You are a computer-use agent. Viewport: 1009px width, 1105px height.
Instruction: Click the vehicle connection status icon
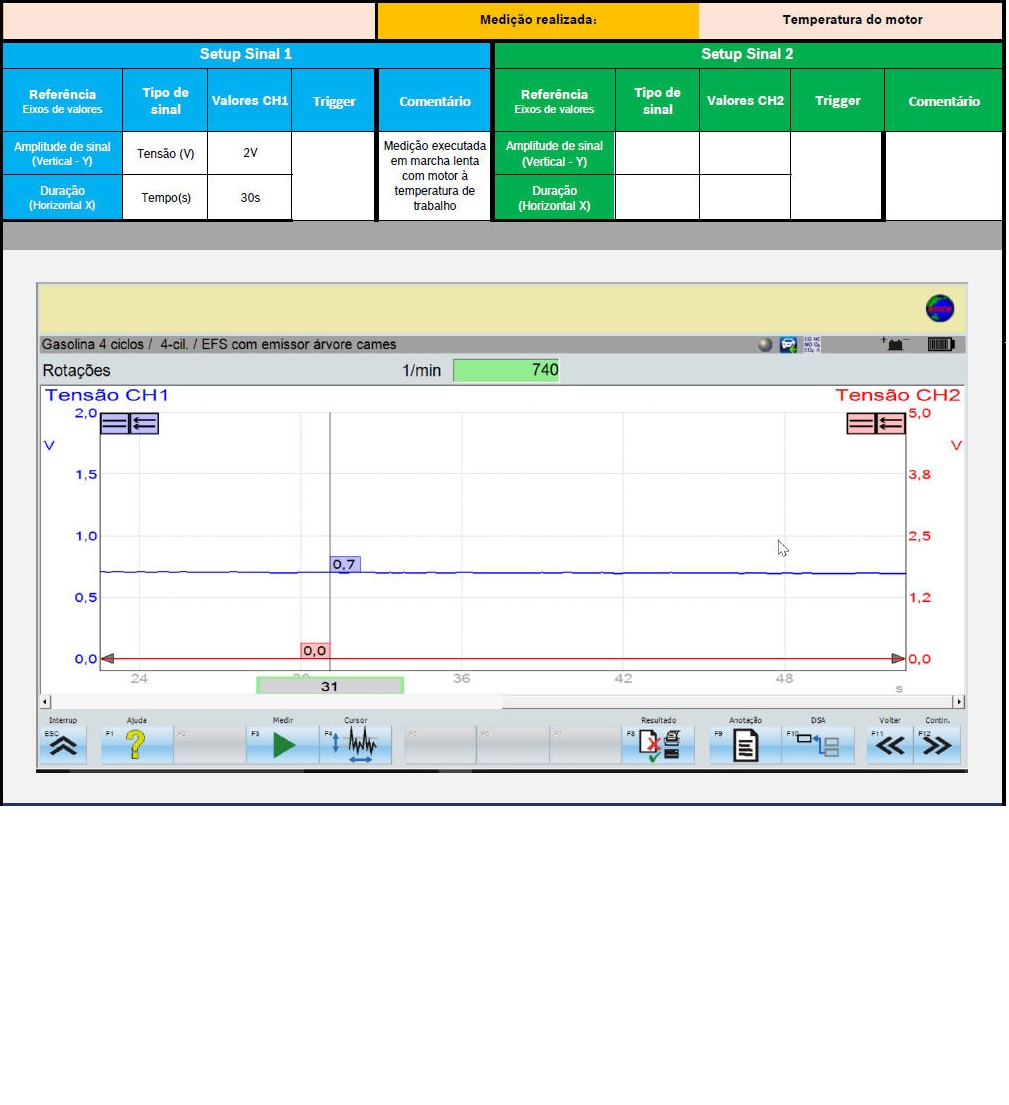[789, 345]
